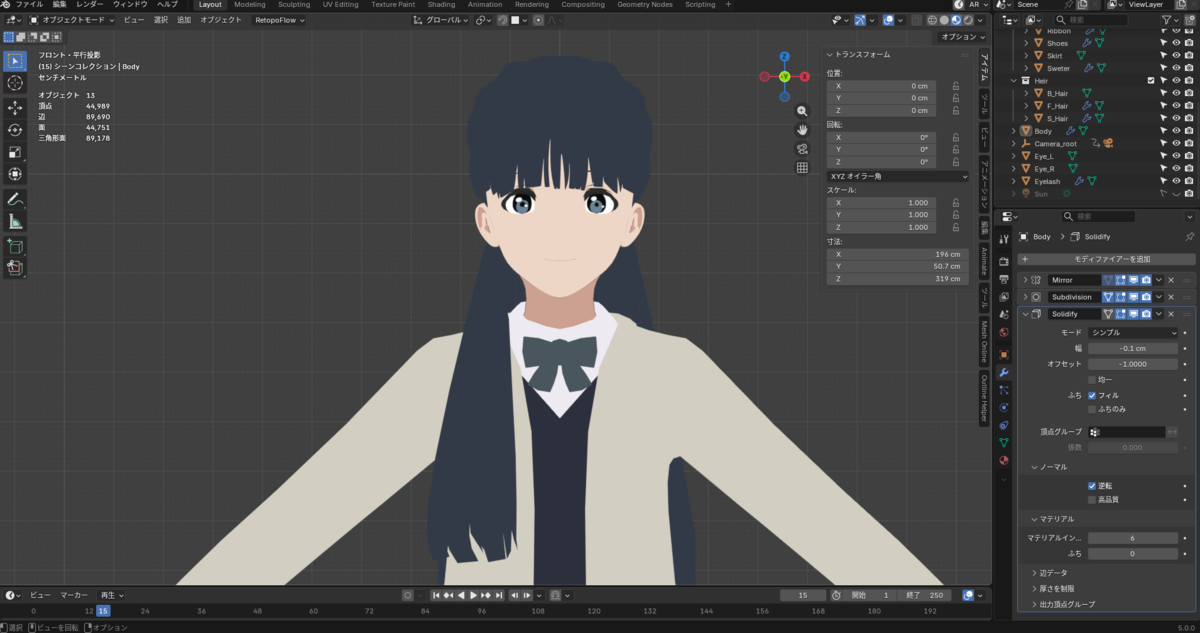This screenshot has height=633, width=1200.
Task: Open the モード シンプル dropdown
Action: point(1134,332)
